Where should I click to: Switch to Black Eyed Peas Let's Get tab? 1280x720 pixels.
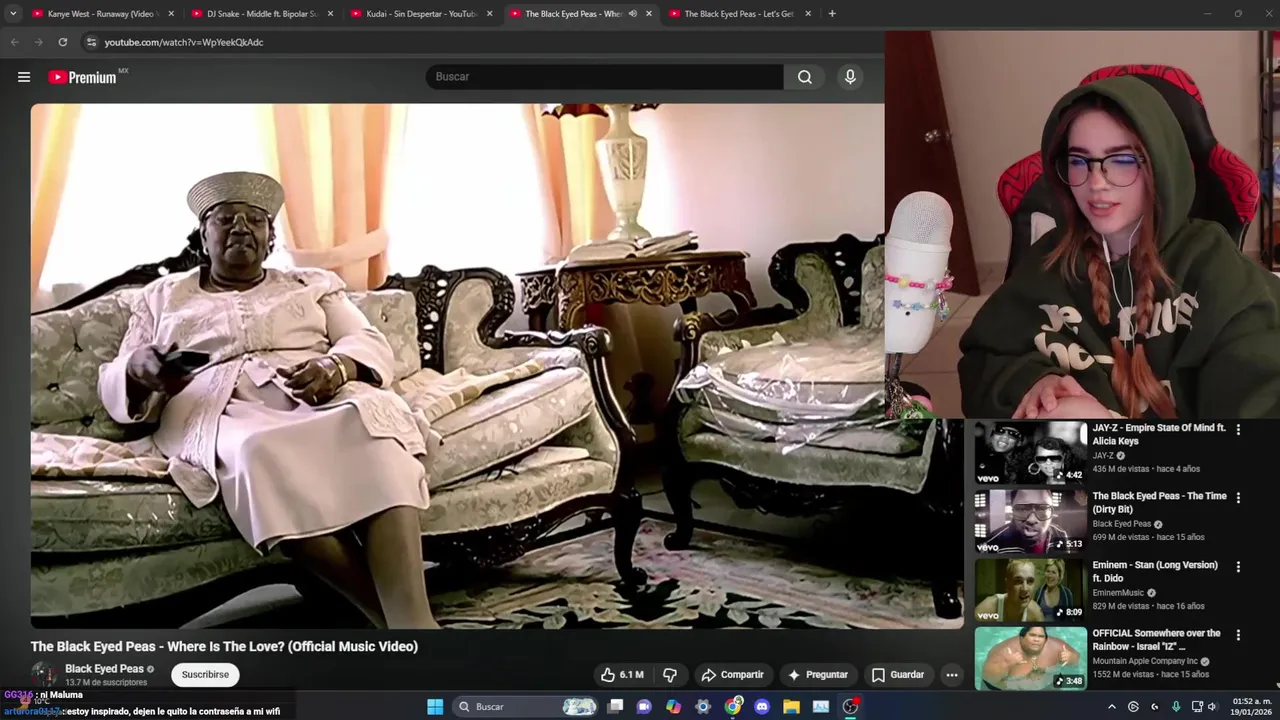pyautogui.click(x=738, y=14)
